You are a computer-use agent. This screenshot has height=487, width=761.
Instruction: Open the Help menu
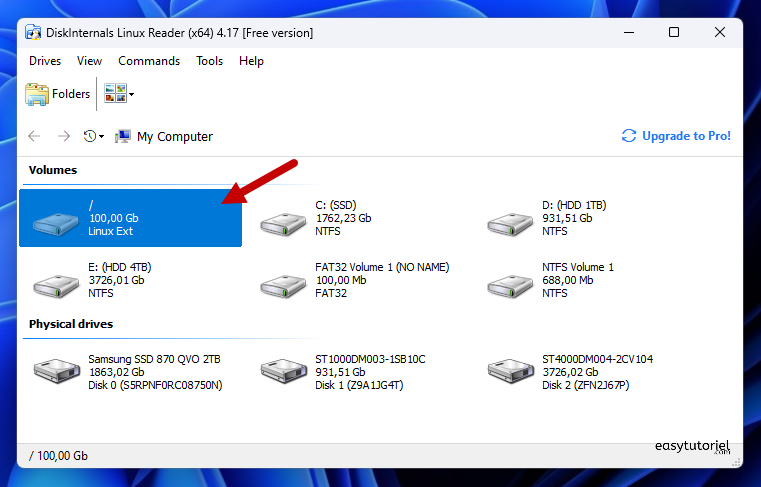pyautogui.click(x=251, y=61)
